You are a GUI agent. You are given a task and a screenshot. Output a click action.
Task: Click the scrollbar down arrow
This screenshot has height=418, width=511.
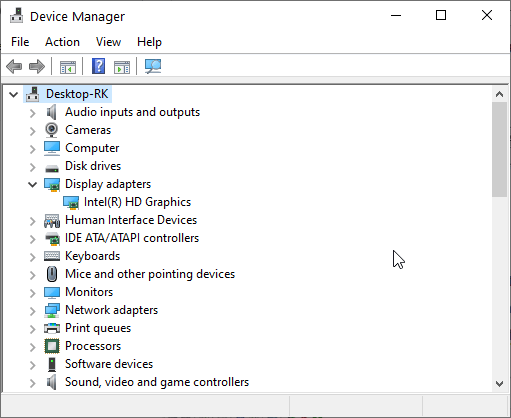(499, 384)
